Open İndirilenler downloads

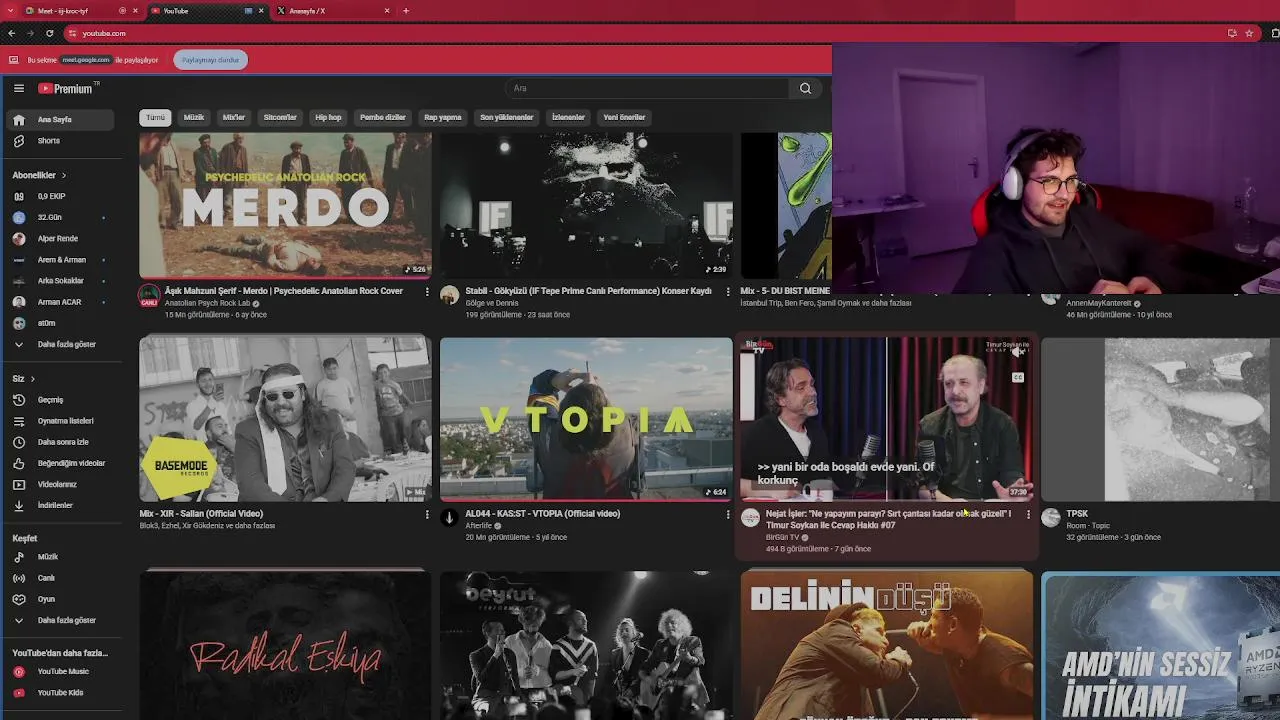pos(60,505)
